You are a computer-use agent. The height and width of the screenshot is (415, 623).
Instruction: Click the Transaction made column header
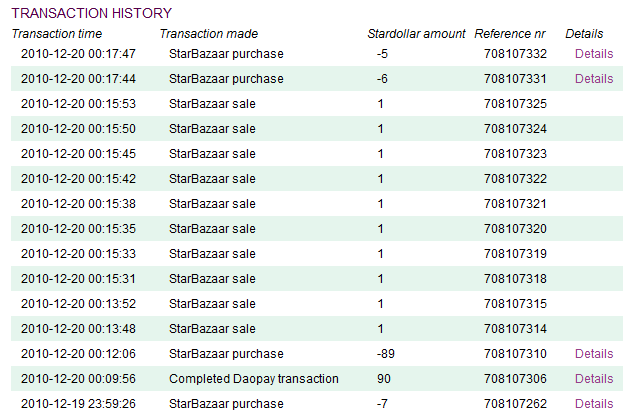point(209,34)
